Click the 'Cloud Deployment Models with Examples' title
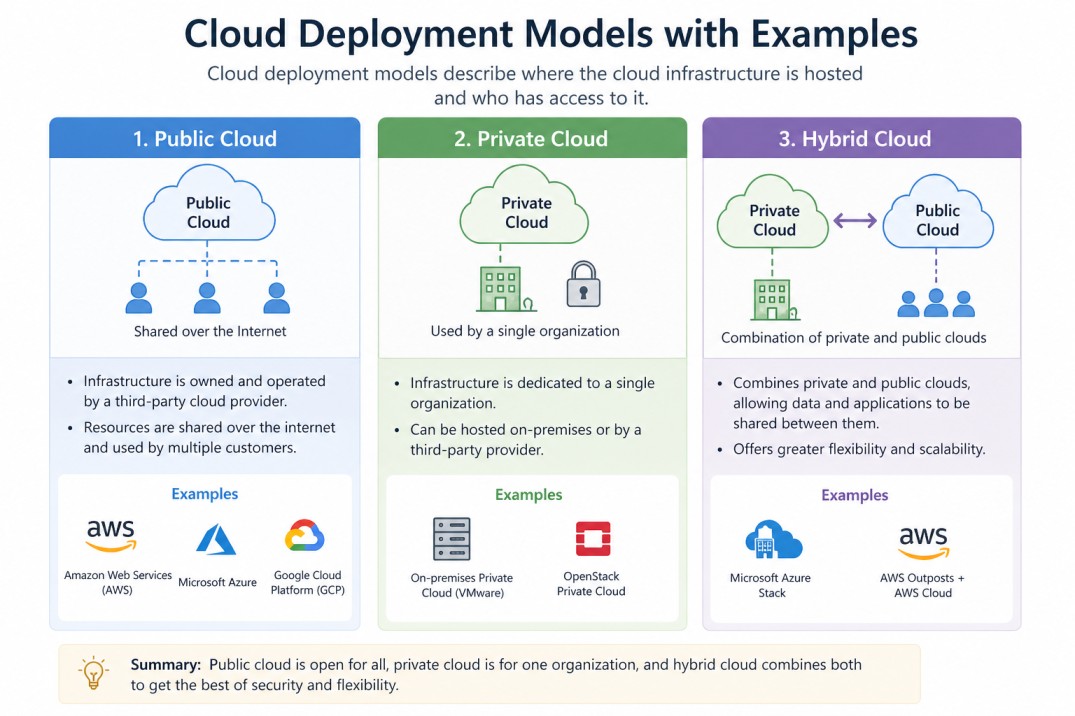 [x=551, y=33]
